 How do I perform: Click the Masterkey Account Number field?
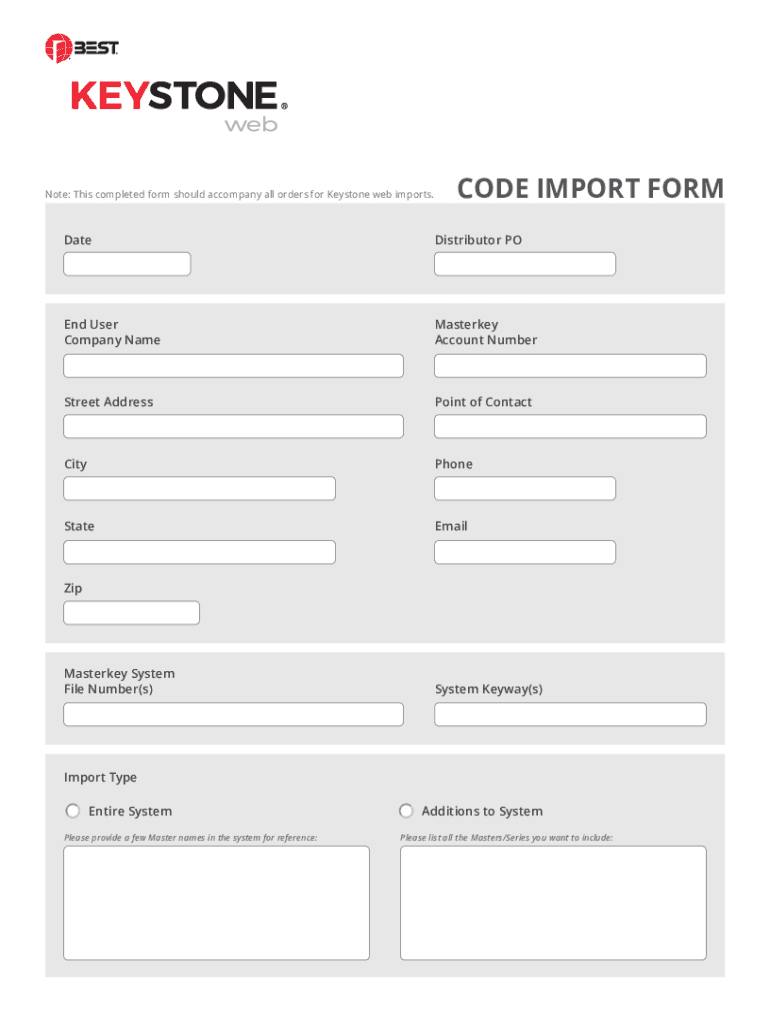tap(570, 366)
